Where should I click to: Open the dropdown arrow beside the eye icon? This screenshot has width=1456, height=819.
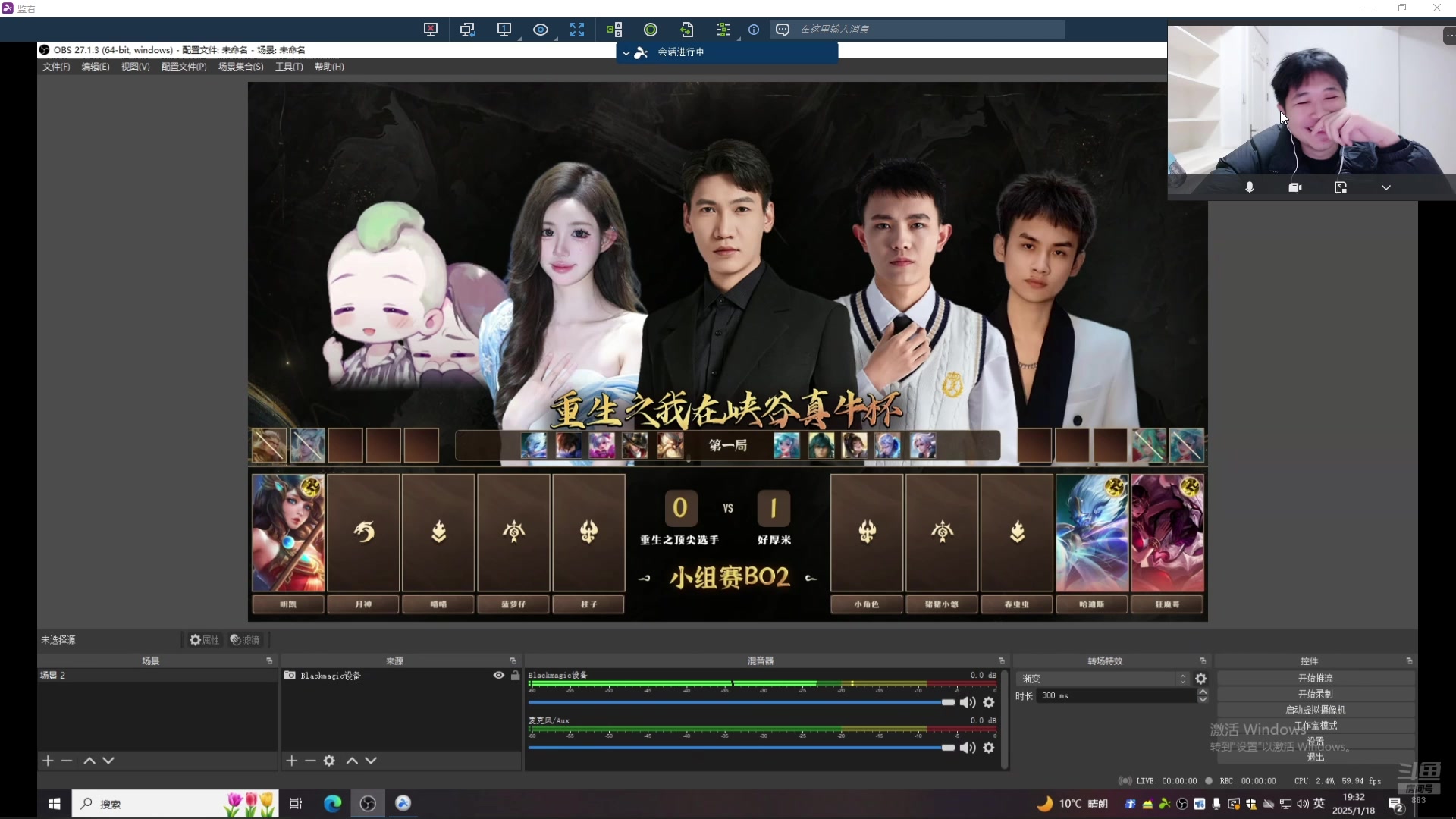point(557,37)
